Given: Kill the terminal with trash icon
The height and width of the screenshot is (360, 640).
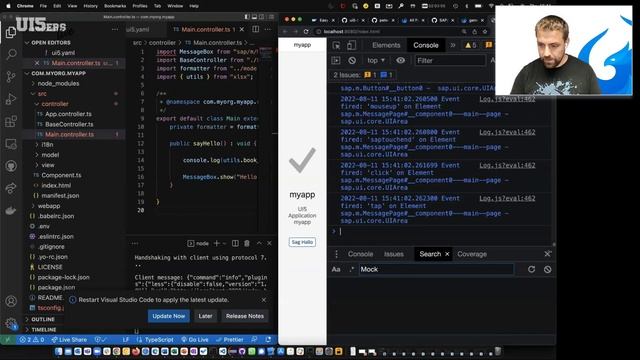Looking at the screenshot, I should (x=247, y=243).
